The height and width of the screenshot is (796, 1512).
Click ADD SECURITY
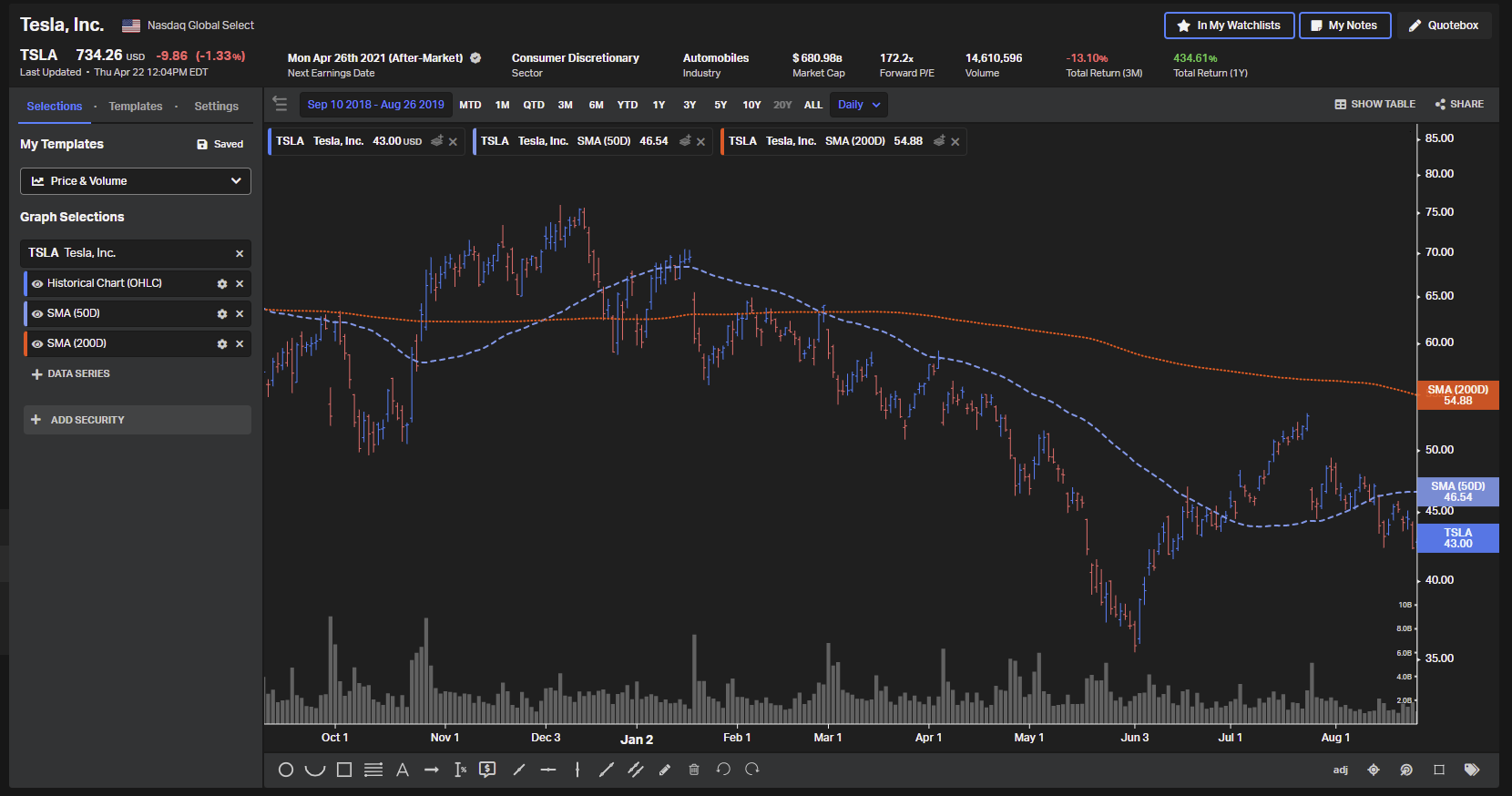[x=137, y=420]
